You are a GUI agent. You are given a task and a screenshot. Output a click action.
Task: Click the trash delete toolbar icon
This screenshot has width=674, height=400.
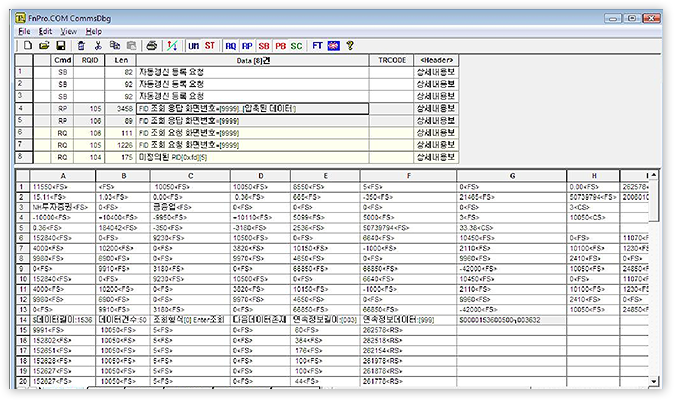81,46
